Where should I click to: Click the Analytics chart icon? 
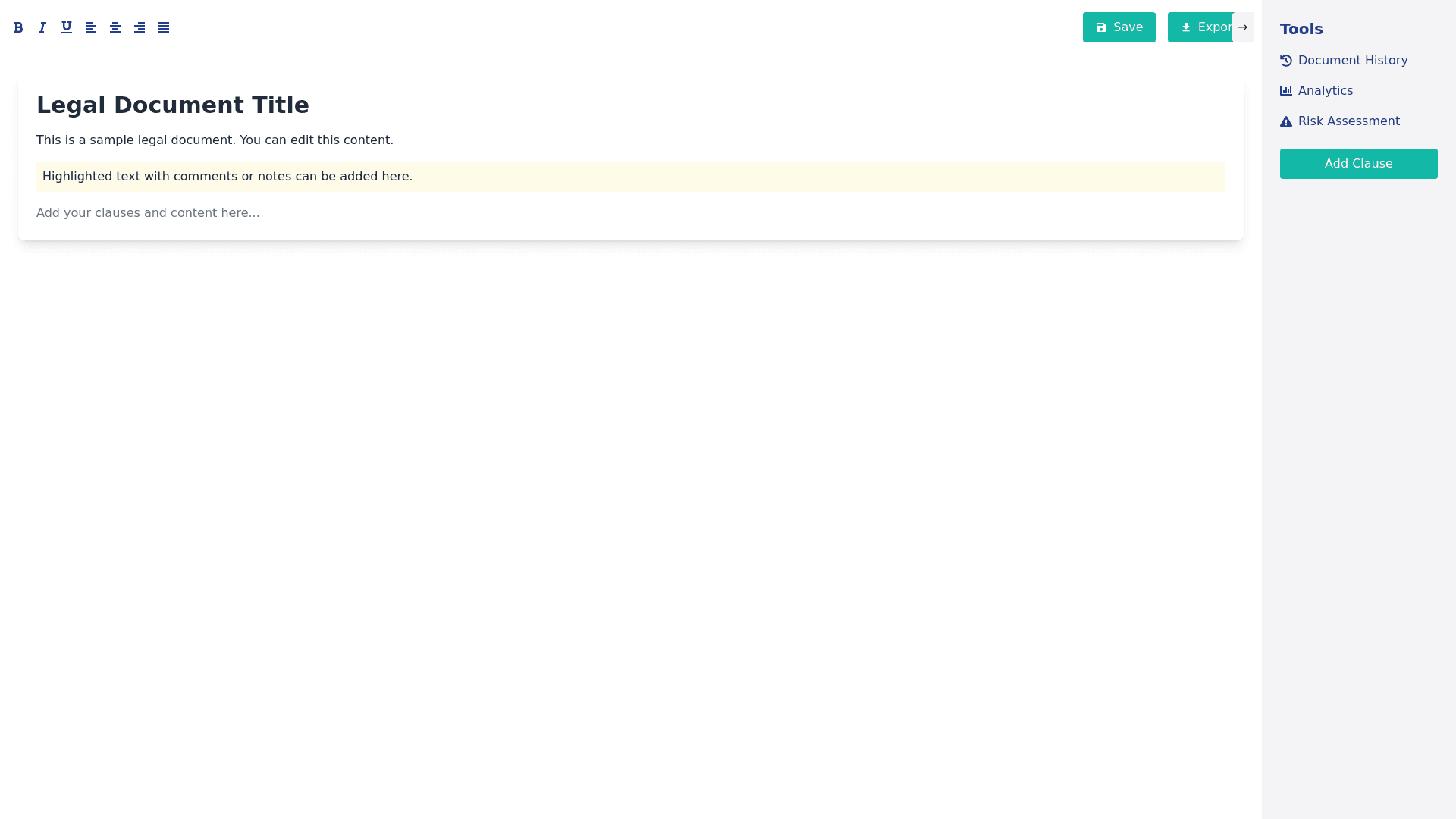(x=1286, y=91)
